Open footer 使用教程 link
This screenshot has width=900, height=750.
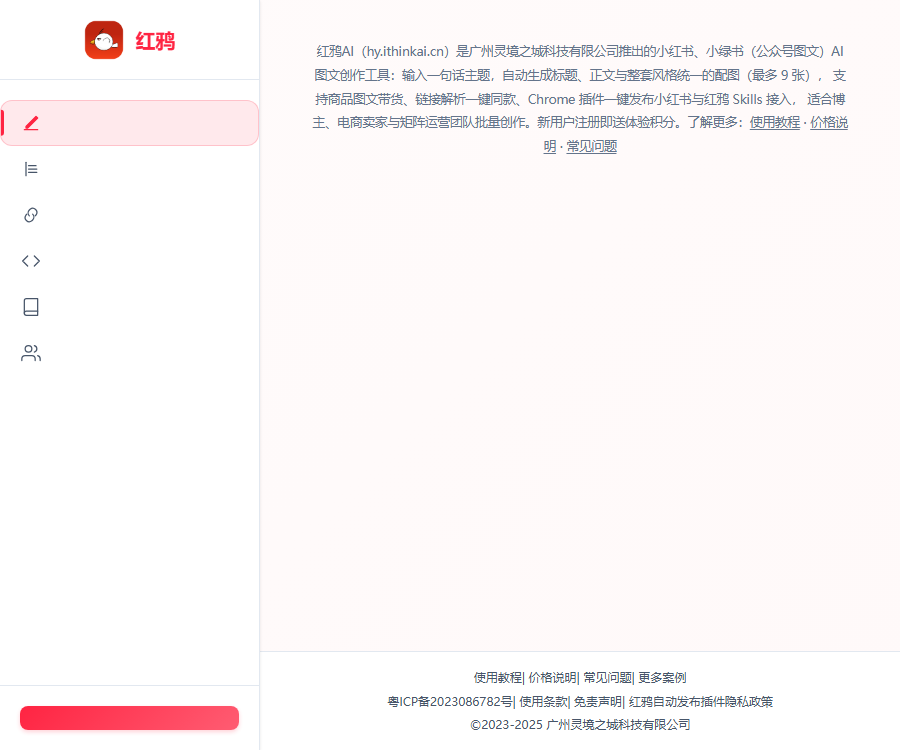[x=497, y=678]
